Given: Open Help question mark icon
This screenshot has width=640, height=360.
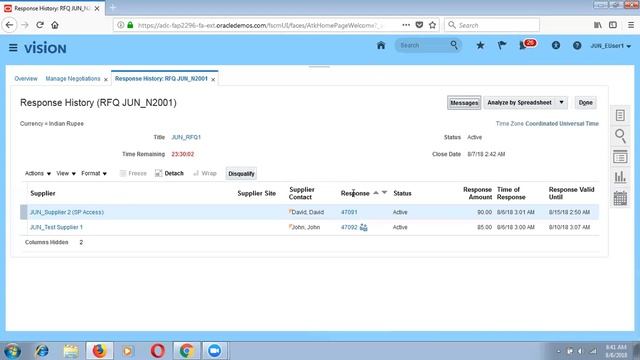Looking at the screenshot, I should click(577, 45).
